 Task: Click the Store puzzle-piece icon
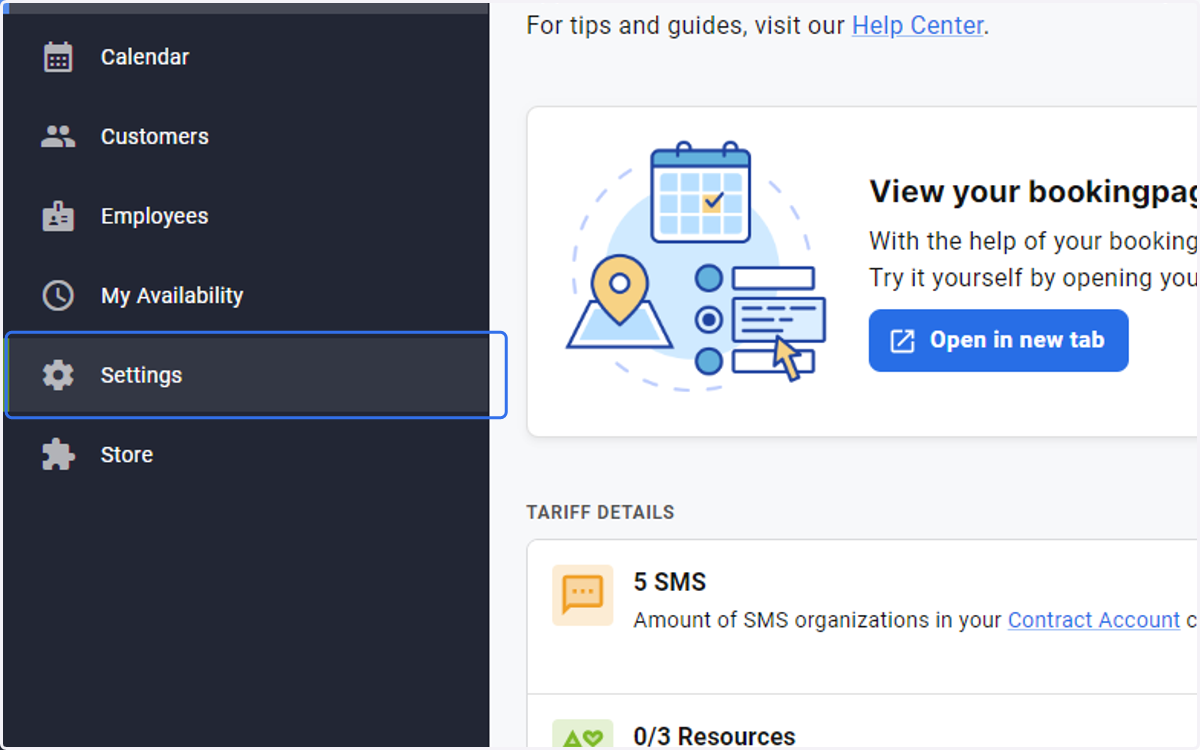(58, 455)
